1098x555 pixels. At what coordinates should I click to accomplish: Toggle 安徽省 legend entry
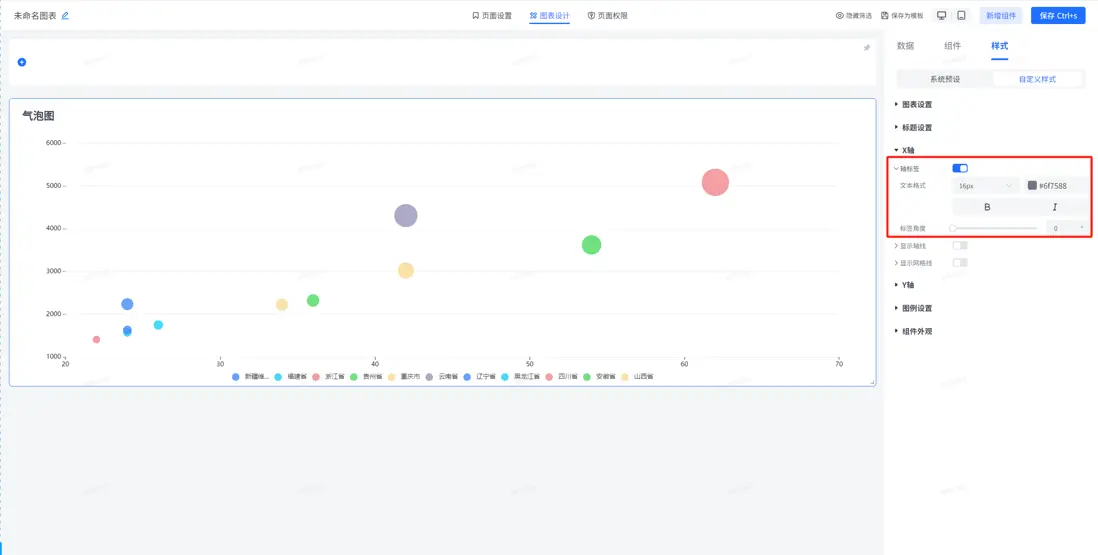pyautogui.click(x=599, y=377)
